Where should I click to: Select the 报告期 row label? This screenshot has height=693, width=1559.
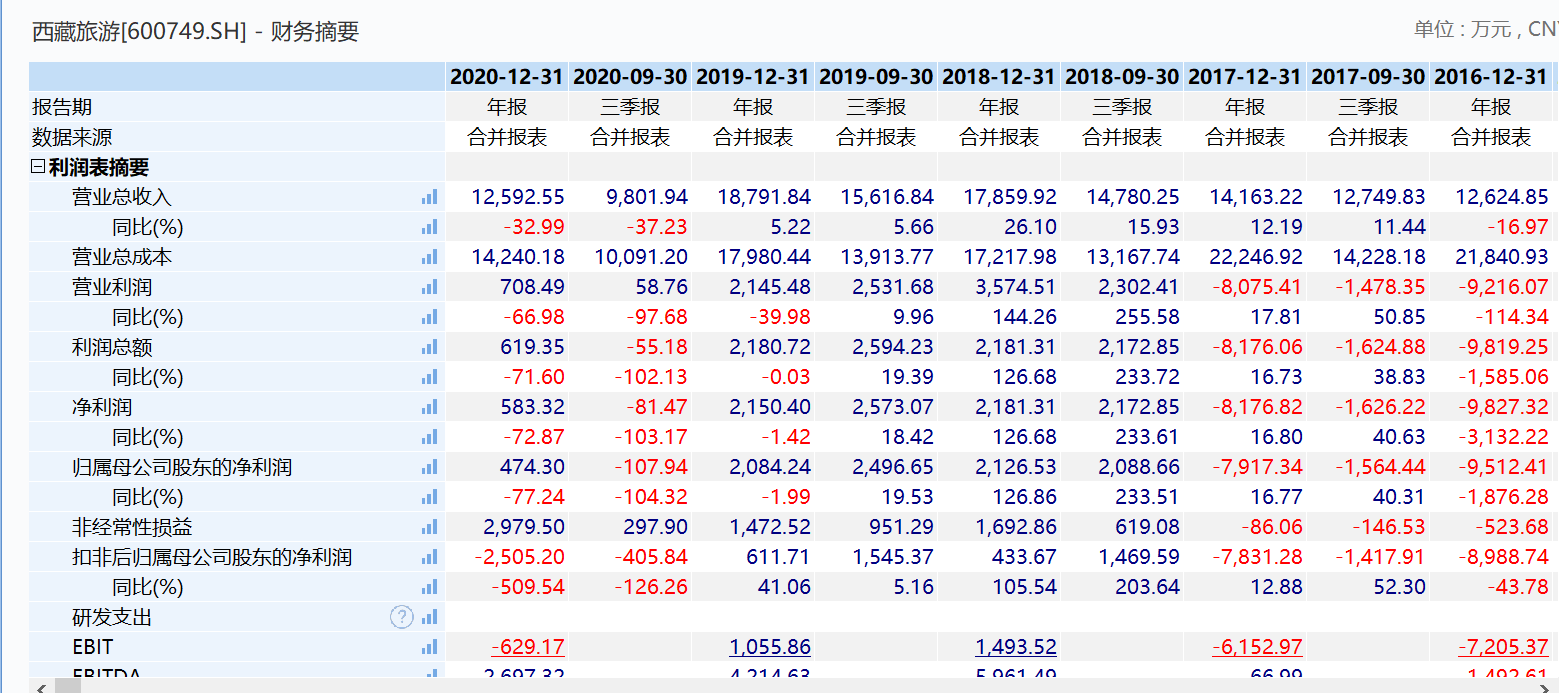62,107
